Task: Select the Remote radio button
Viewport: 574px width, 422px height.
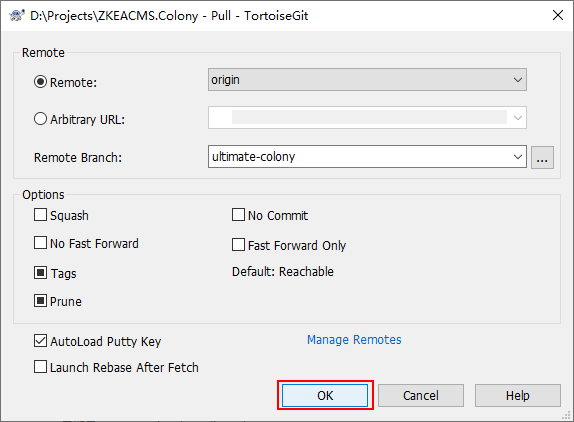Action: [x=40, y=82]
